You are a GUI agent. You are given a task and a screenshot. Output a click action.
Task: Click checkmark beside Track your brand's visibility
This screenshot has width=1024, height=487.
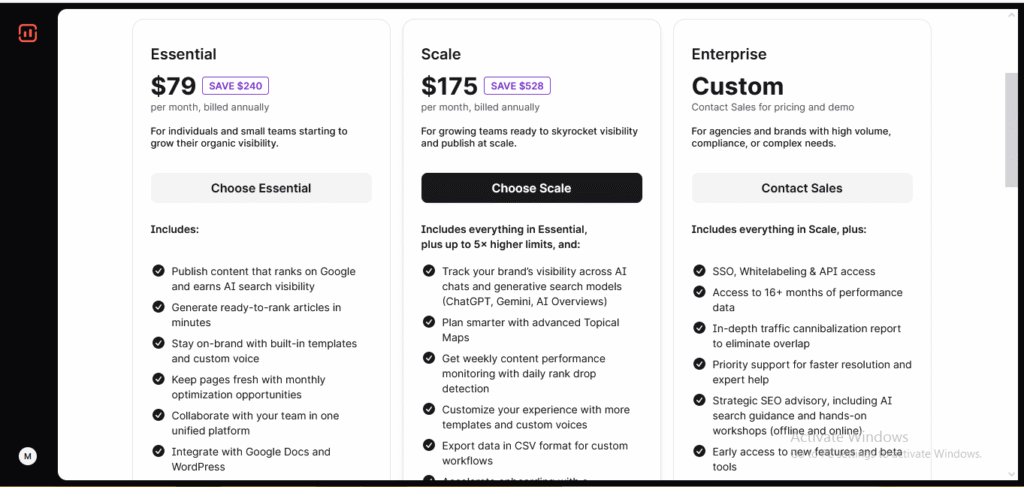click(428, 271)
